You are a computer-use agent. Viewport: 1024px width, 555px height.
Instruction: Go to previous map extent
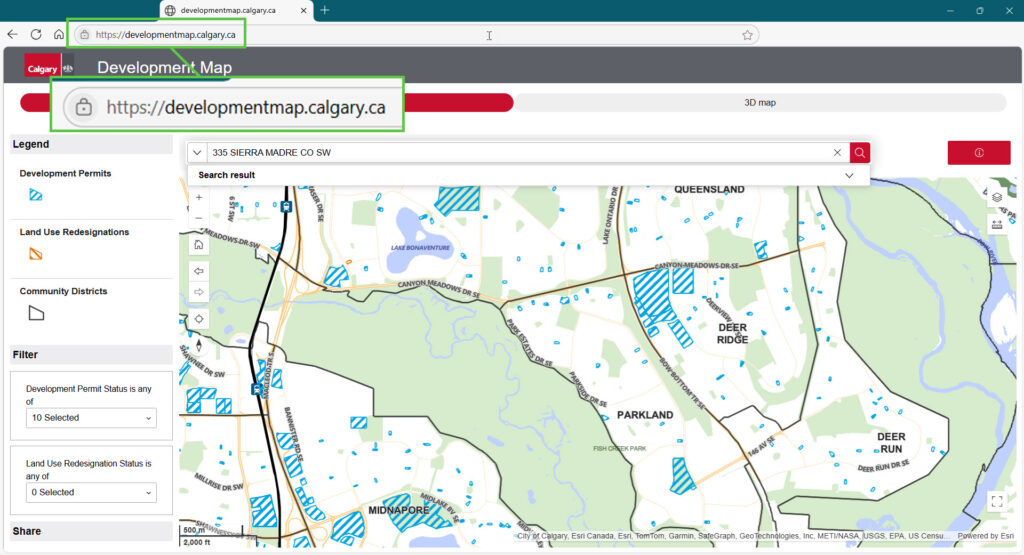pos(199,271)
